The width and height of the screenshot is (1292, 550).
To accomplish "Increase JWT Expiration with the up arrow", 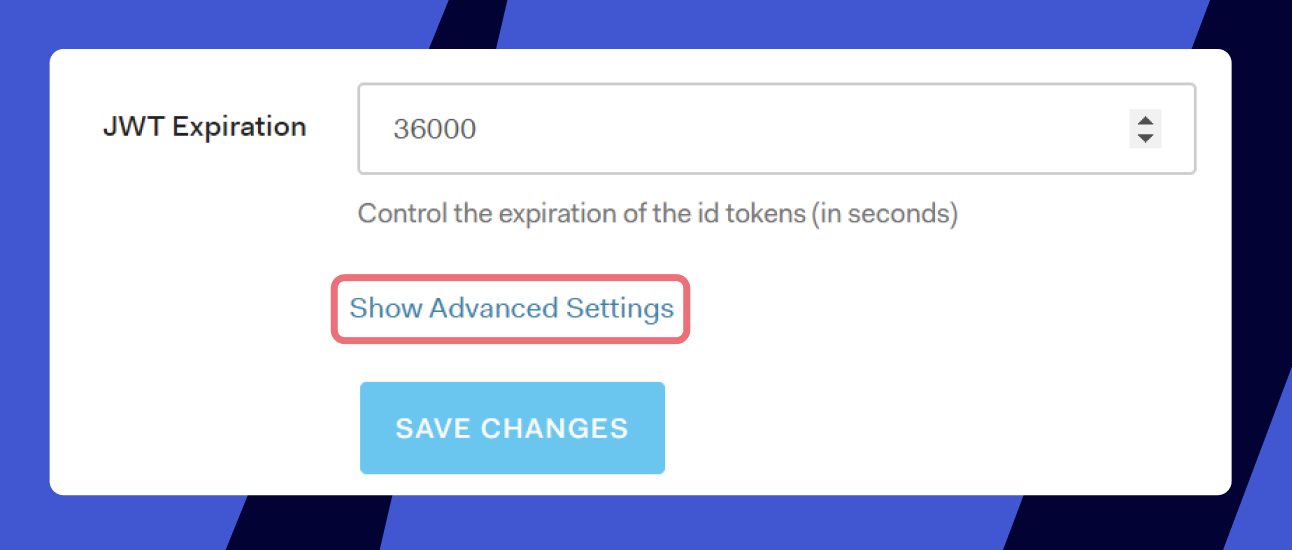I will coord(1145,120).
